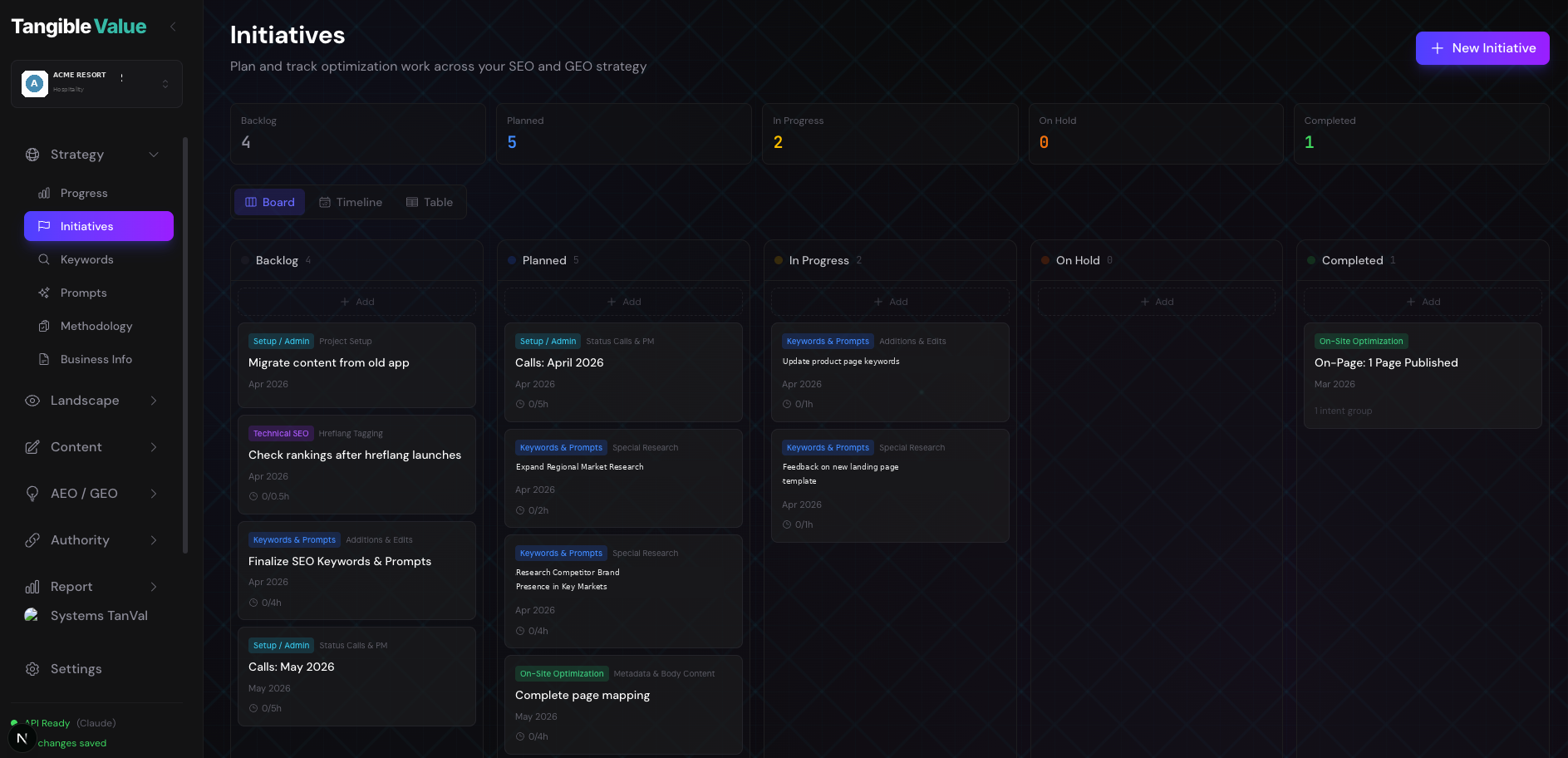Click the Content edit-pencil icon
This screenshot has height=758, width=1568.
(x=32, y=447)
